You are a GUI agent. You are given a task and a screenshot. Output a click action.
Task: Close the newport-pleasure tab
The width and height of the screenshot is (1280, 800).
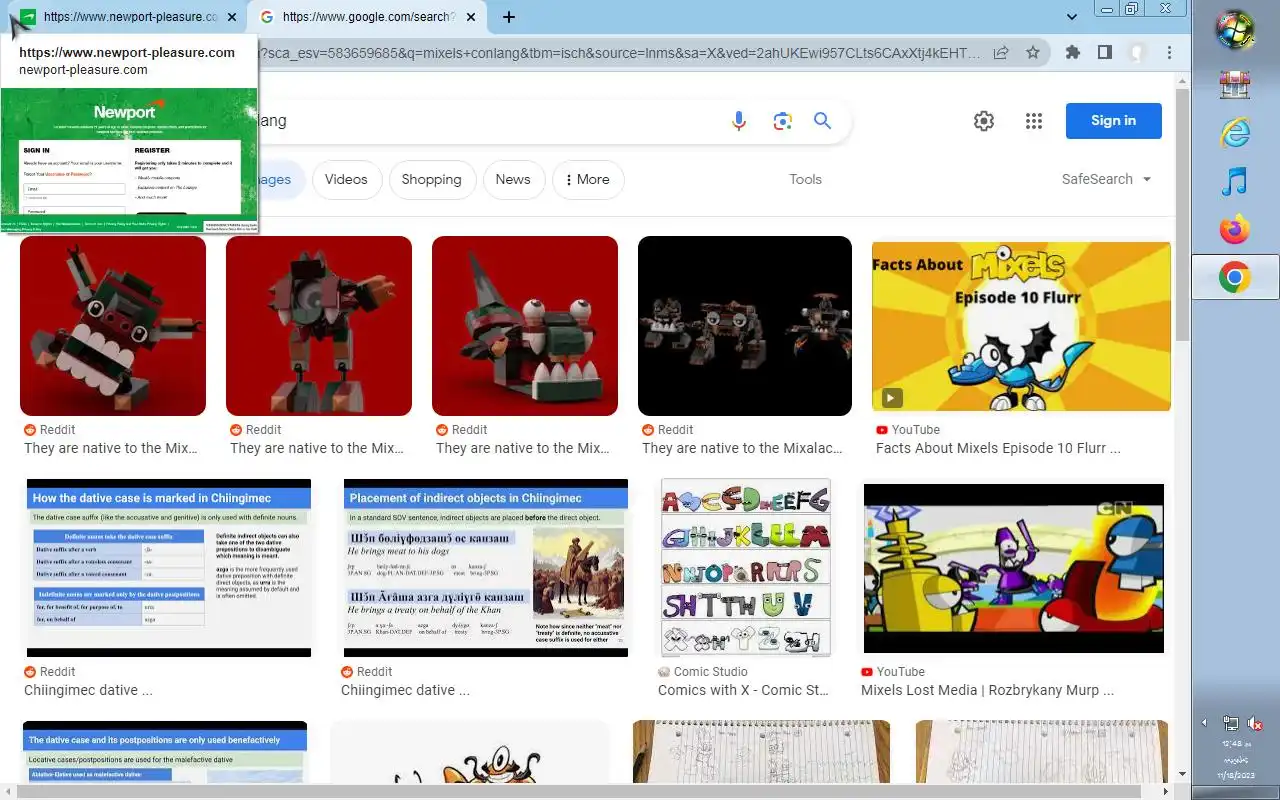tap(232, 17)
